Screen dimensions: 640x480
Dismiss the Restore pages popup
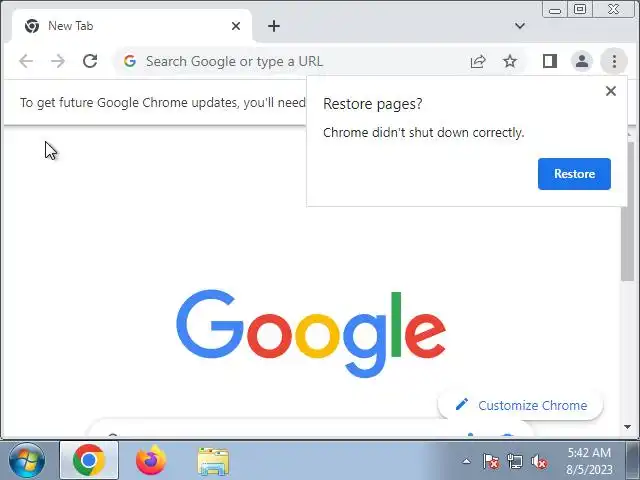[611, 91]
